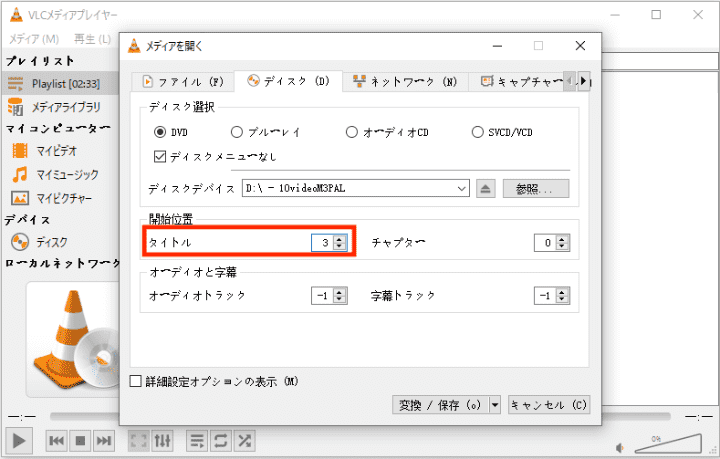Close the メディアを開く dialog
This screenshot has width=720, height=459.
click(x=580, y=46)
